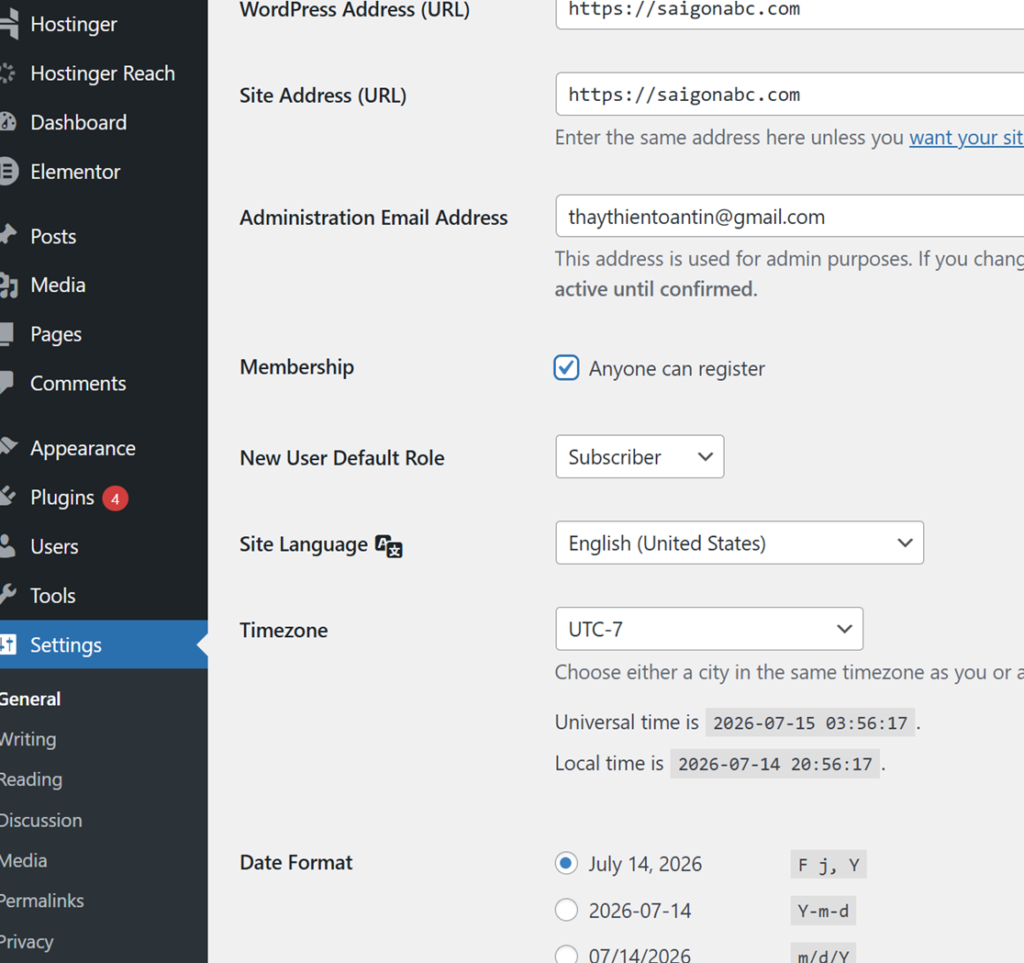The width and height of the screenshot is (1024, 963).
Task: Select the 2026-07-14 date format radio
Action: pos(566,909)
